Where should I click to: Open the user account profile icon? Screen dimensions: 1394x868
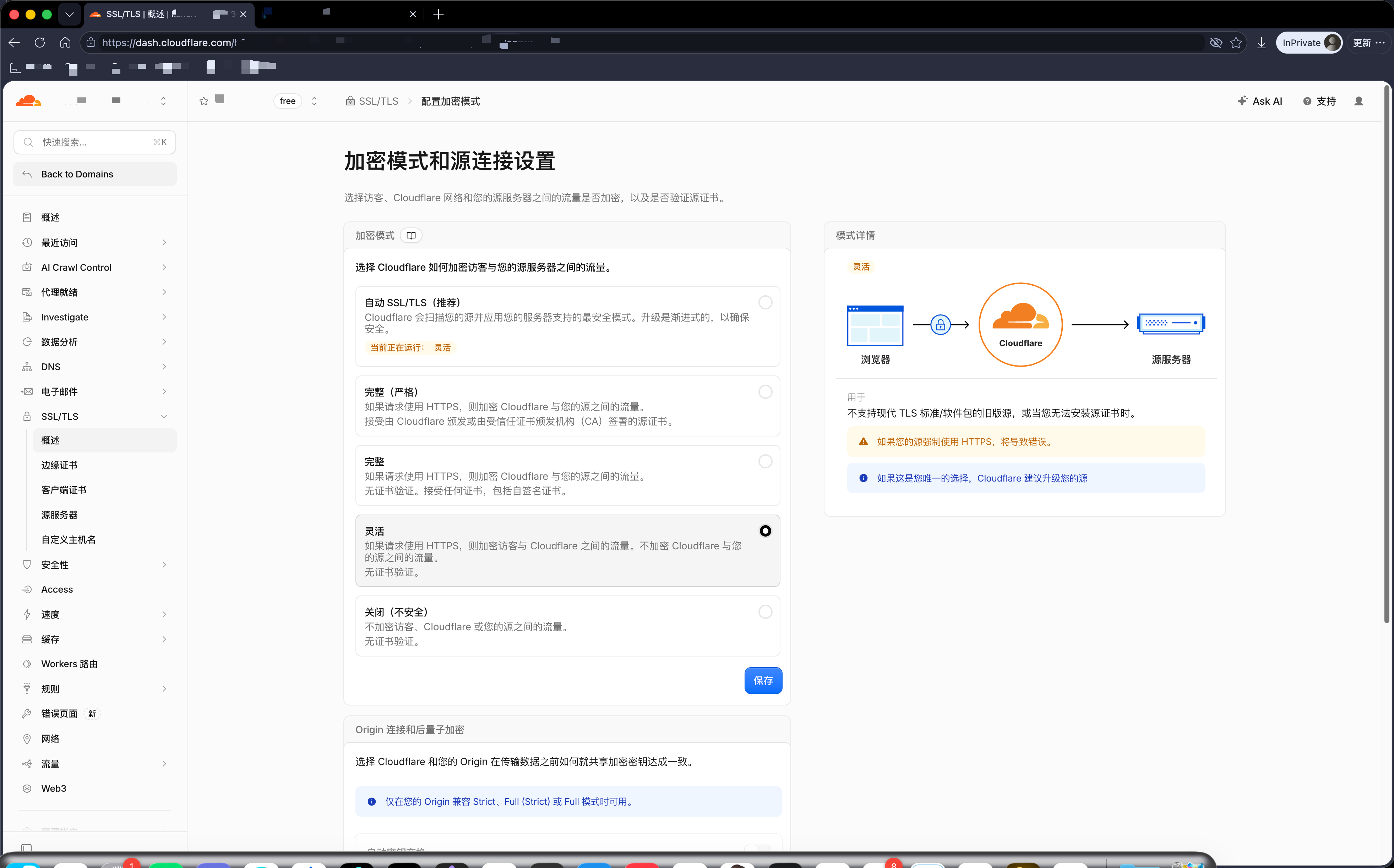click(x=1359, y=101)
